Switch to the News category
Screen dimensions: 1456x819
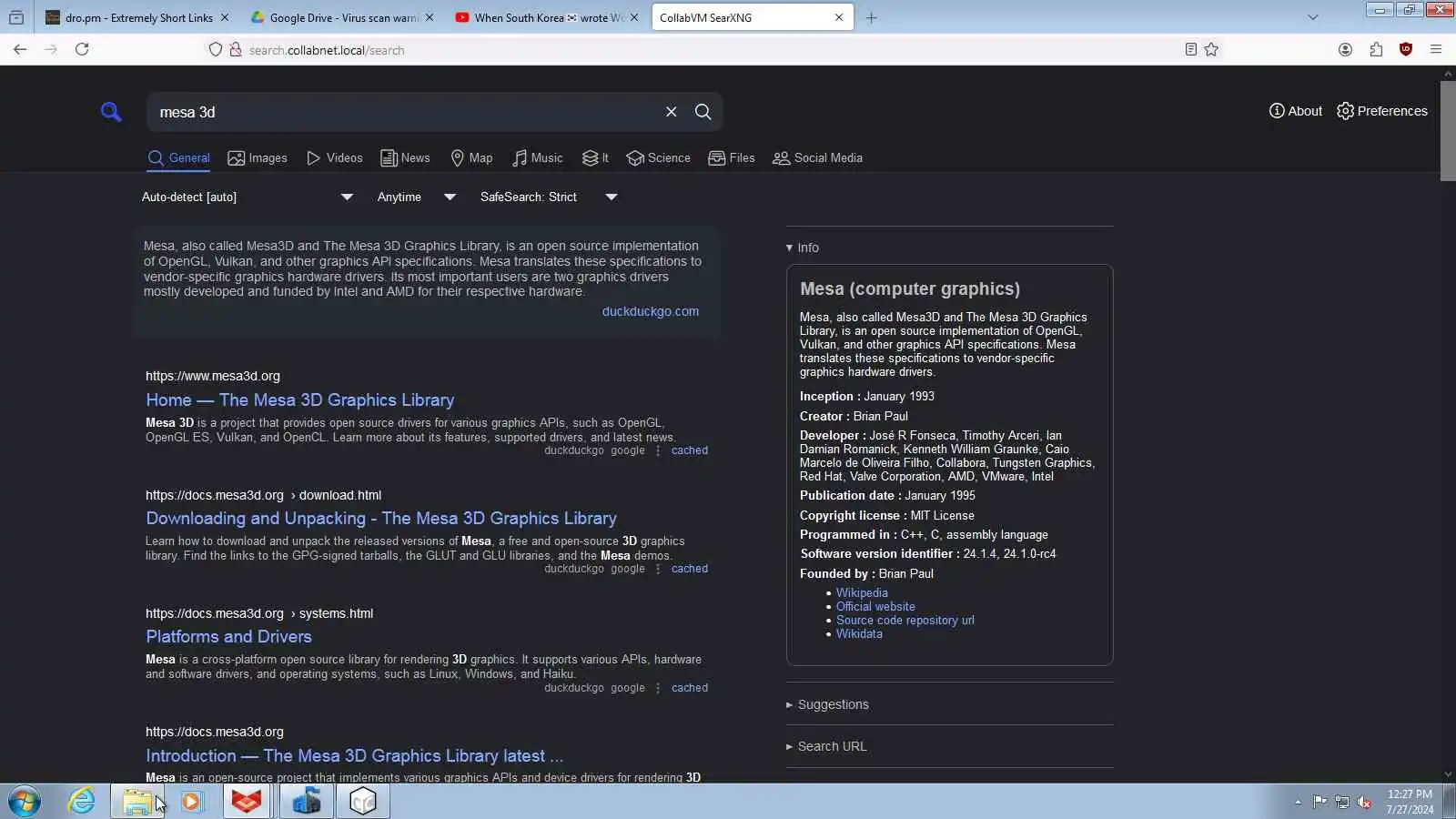[405, 157]
